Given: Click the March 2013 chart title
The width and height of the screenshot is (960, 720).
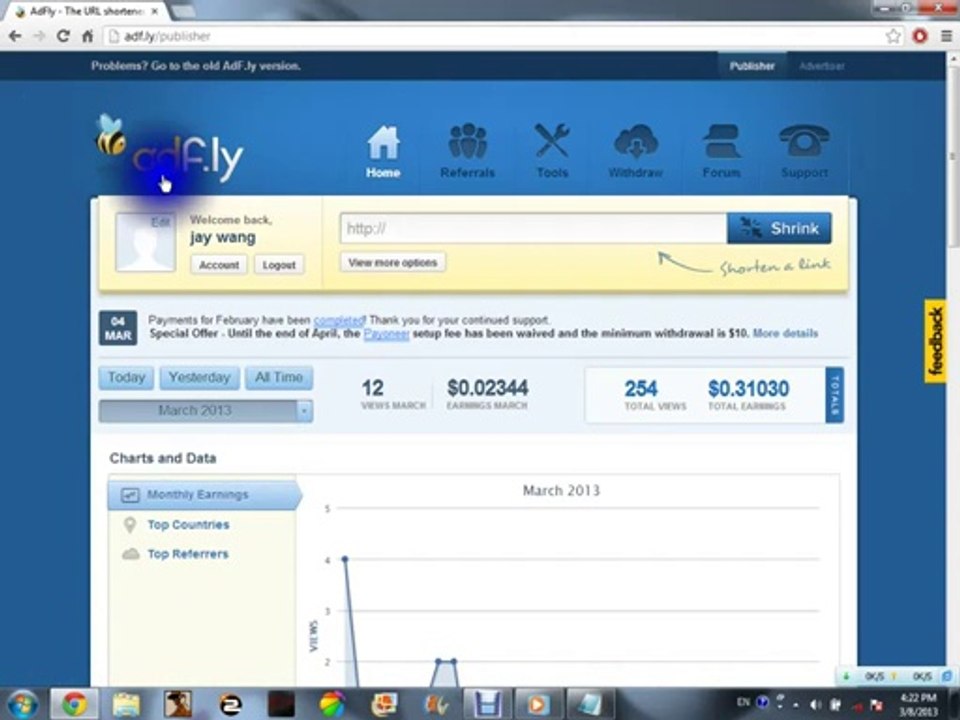Looking at the screenshot, I should [561, 490].
